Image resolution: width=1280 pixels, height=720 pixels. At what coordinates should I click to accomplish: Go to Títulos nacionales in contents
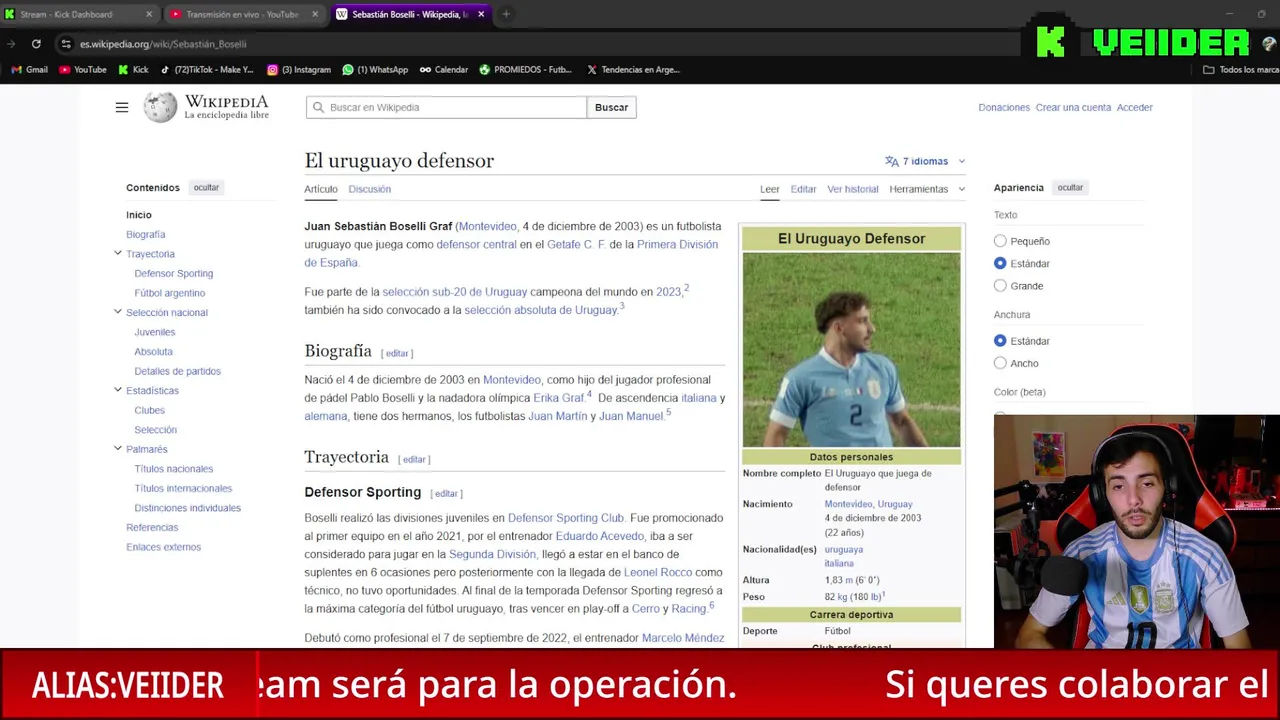(x=174, y=469)
